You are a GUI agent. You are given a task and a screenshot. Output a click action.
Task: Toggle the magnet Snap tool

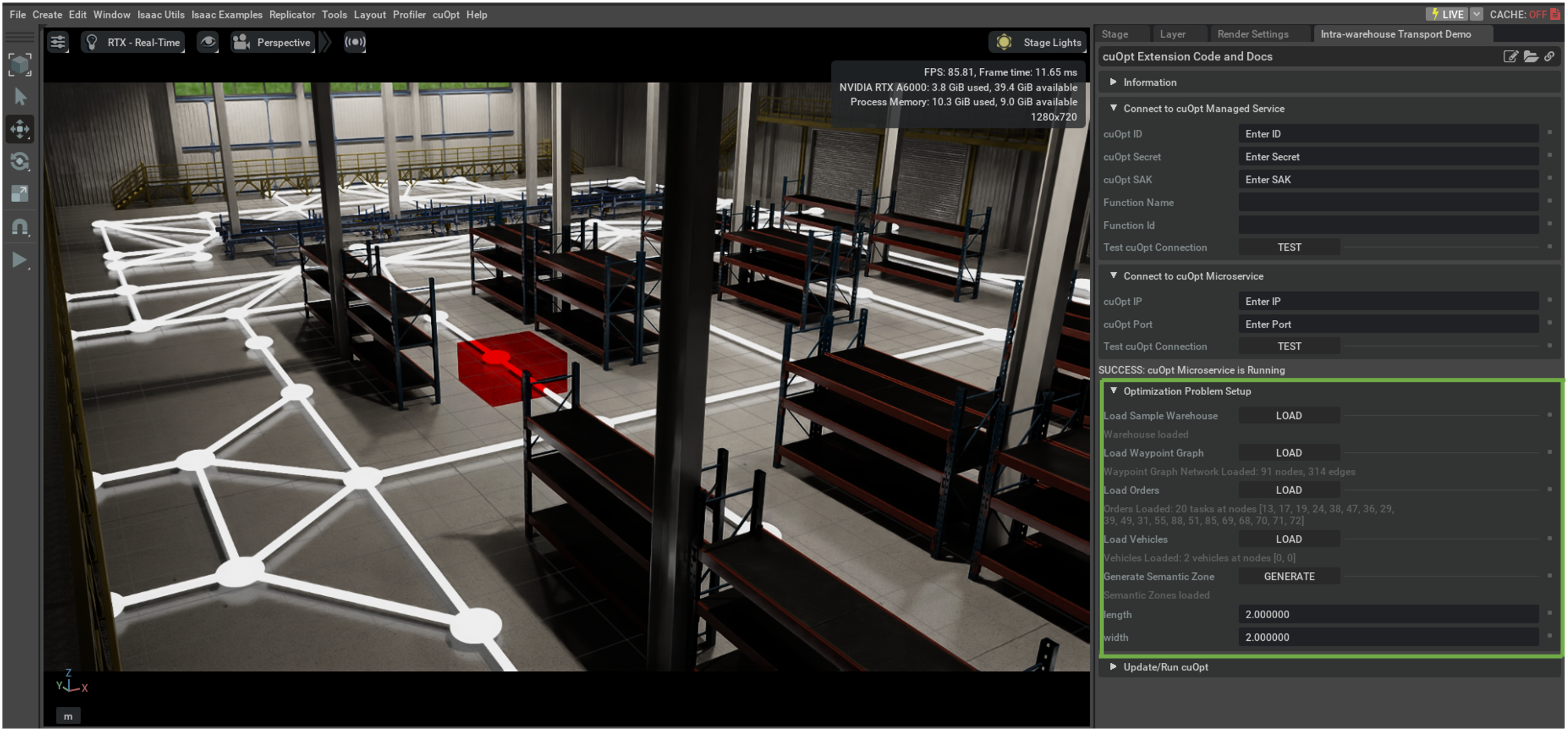20,227
